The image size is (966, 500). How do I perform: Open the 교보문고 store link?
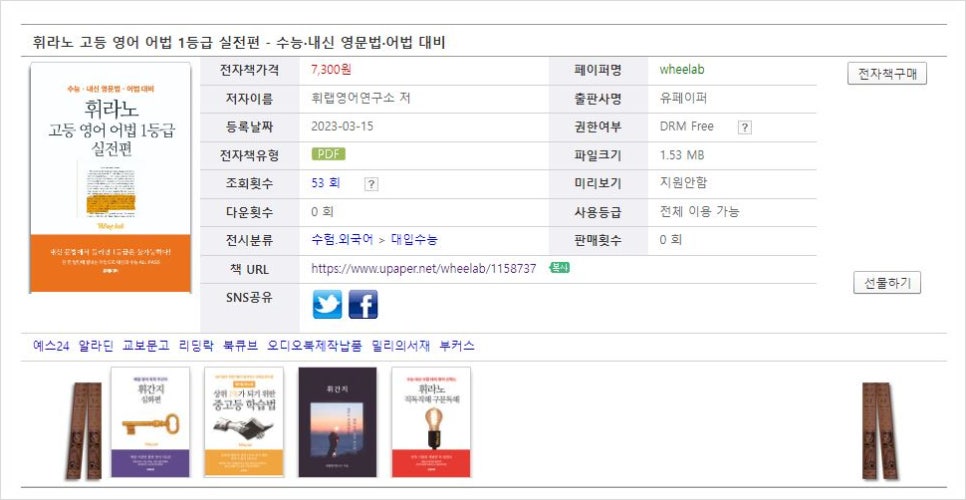point(146,346)
